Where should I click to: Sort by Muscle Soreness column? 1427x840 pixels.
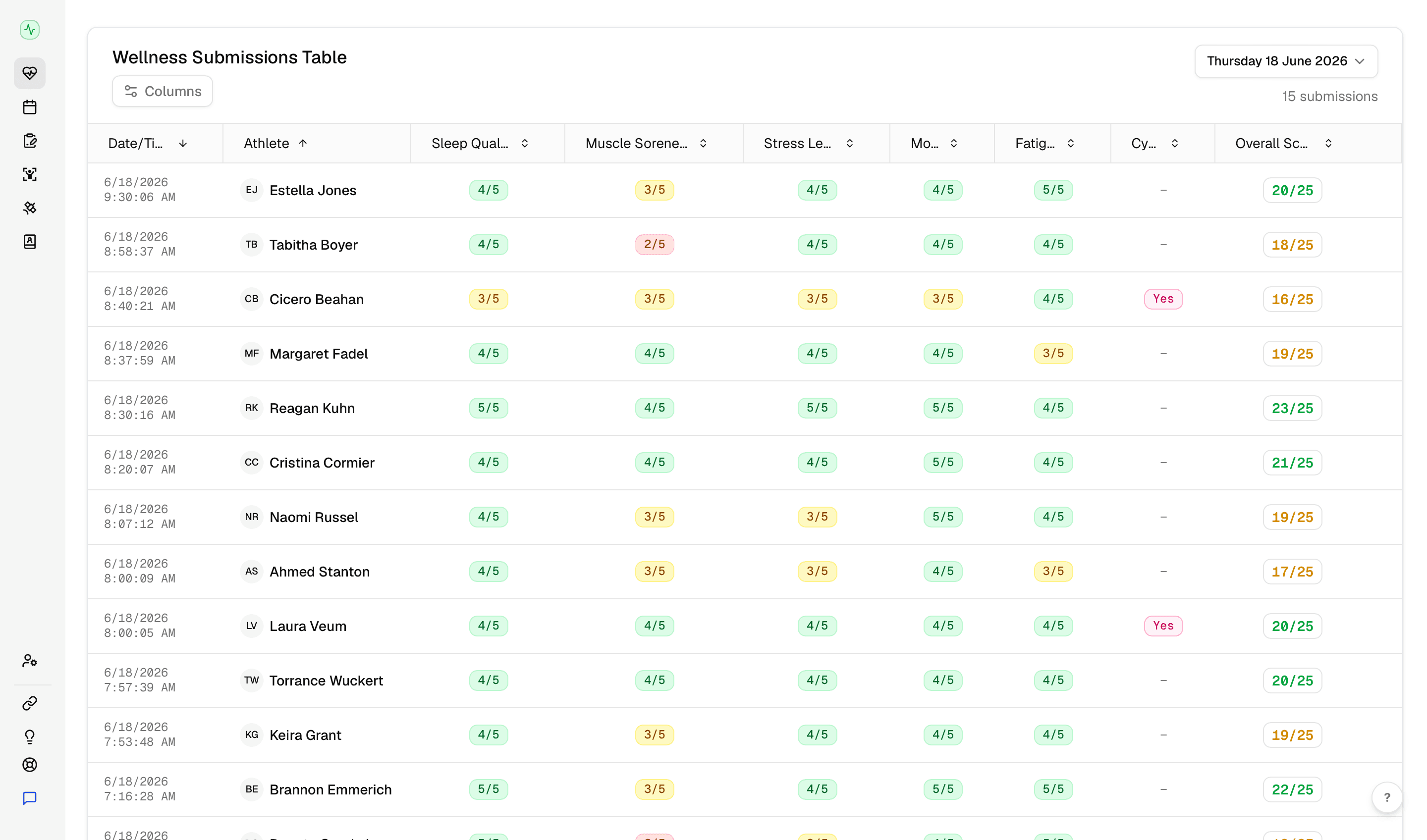[x=646, y=143]
